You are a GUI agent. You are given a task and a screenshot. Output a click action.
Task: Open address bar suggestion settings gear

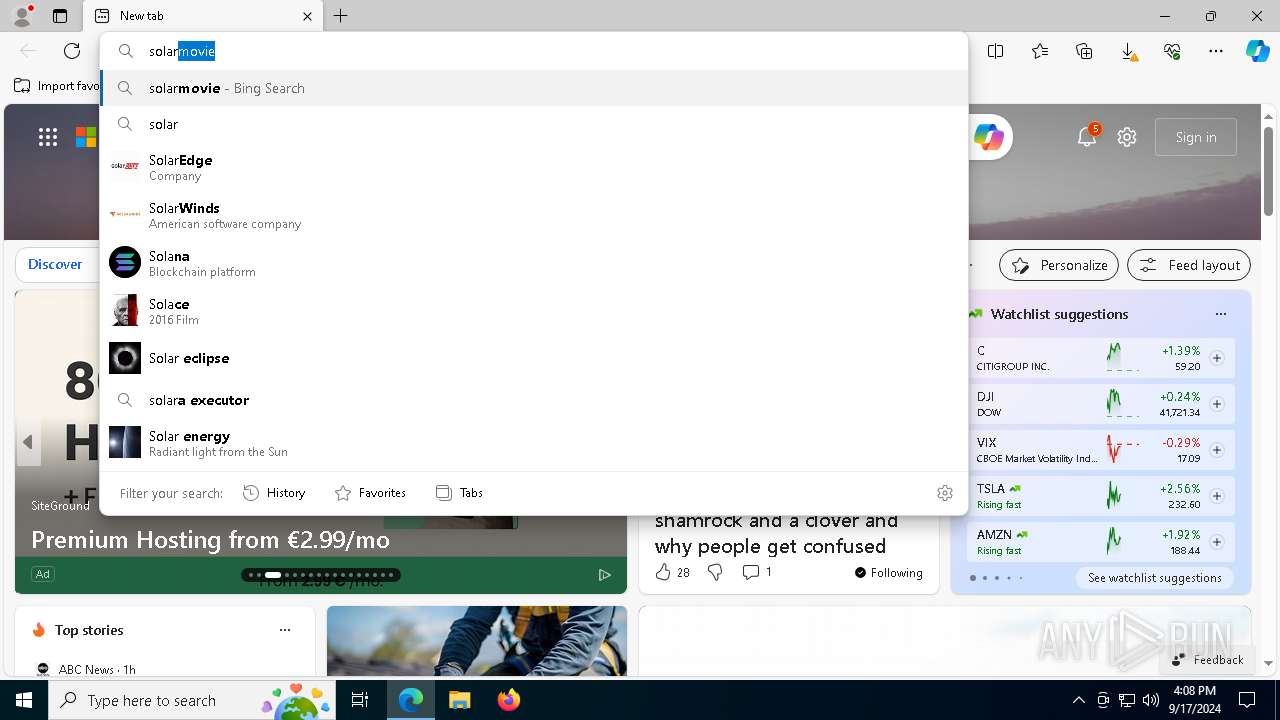(945, 493)
